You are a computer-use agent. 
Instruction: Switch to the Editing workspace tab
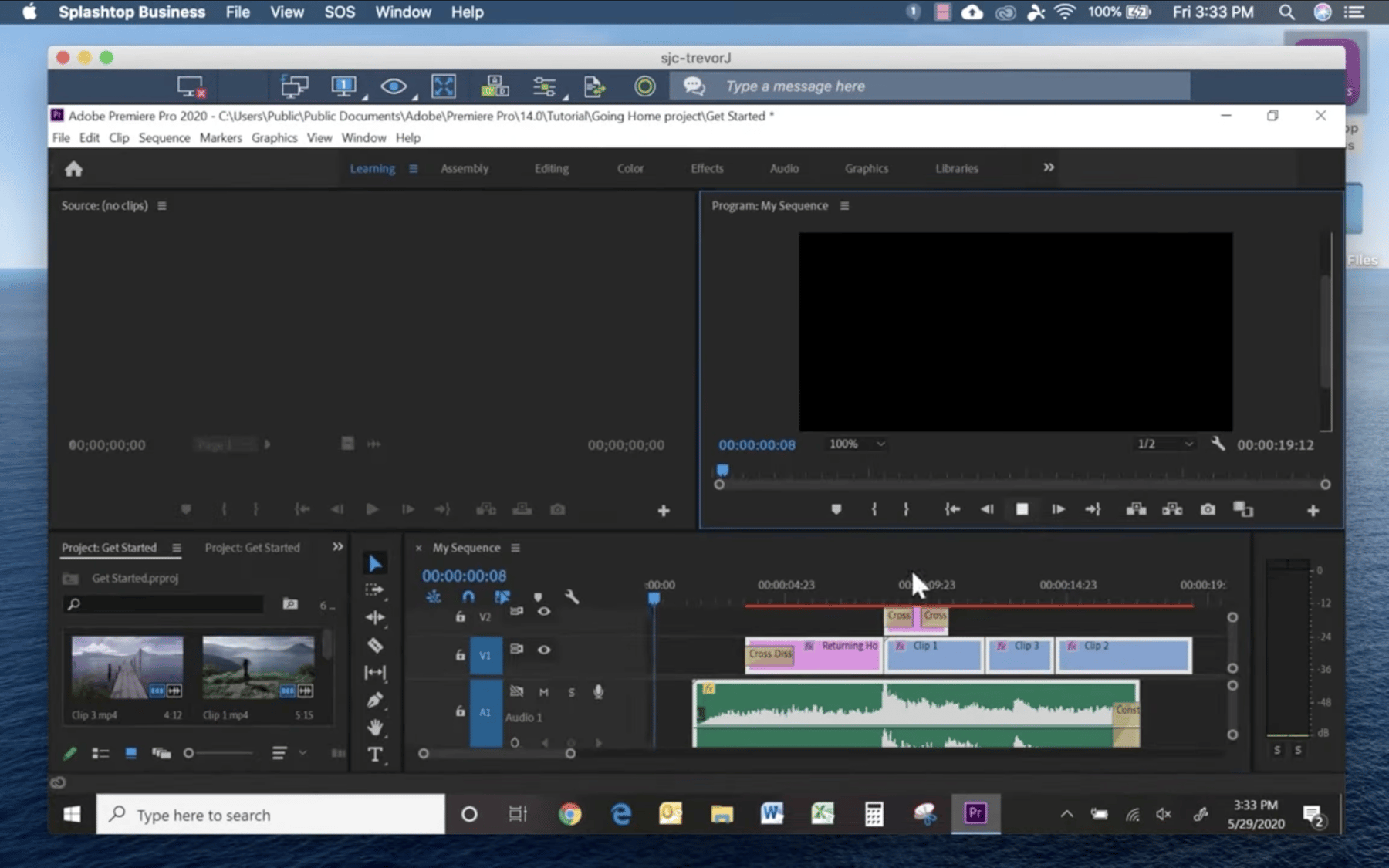coord(551,168)
